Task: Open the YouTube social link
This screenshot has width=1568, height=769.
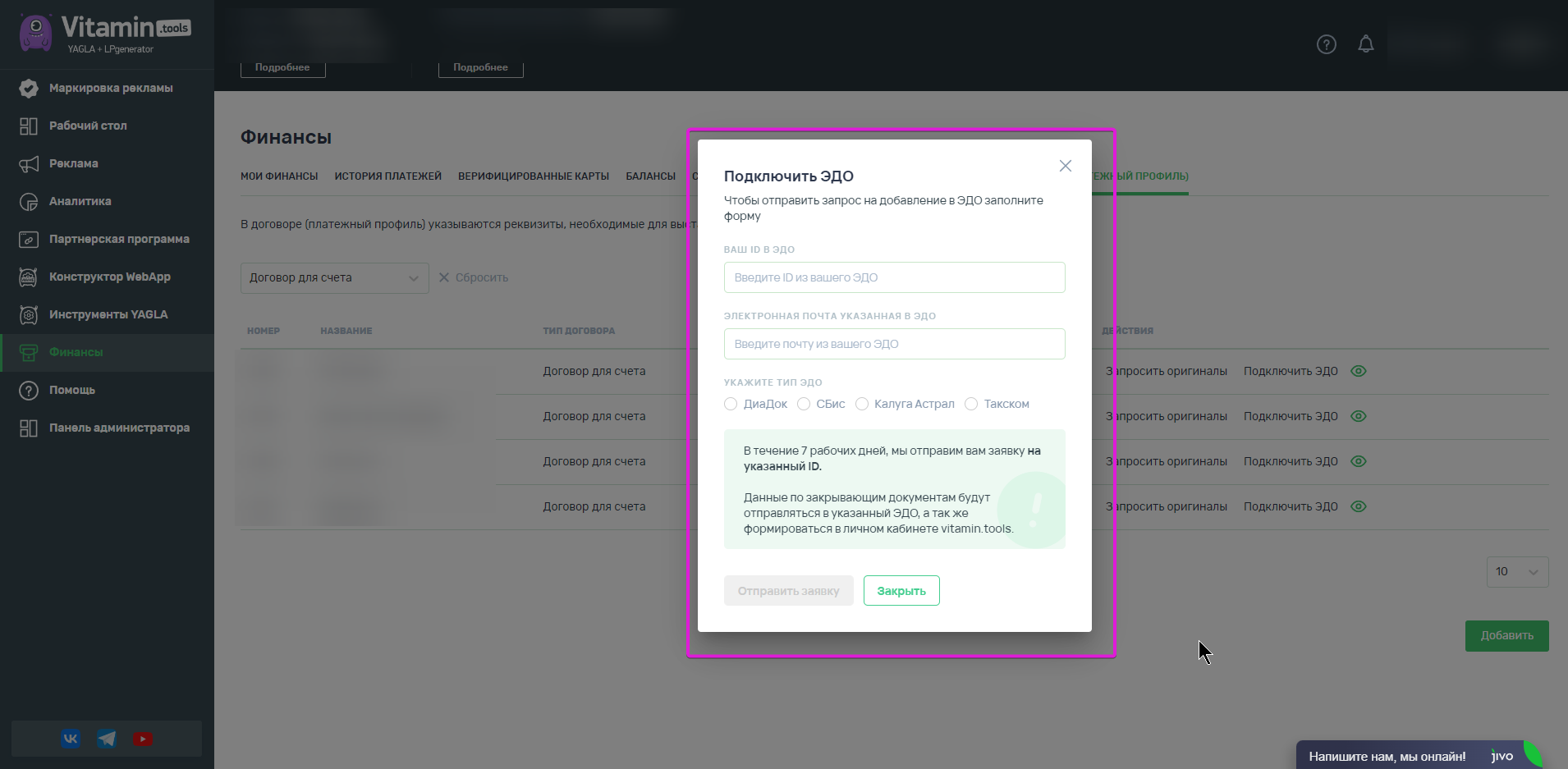Action: click(x=143, y=739)
